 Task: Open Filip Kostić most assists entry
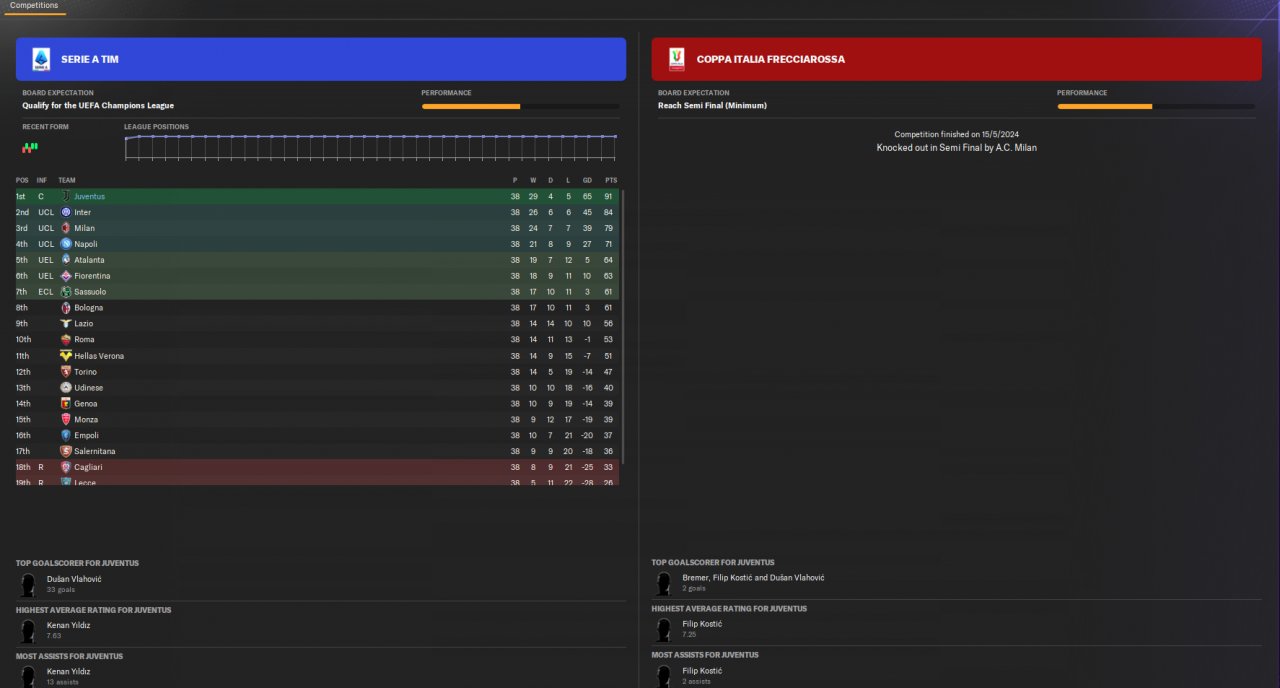(x=702, y=671)
